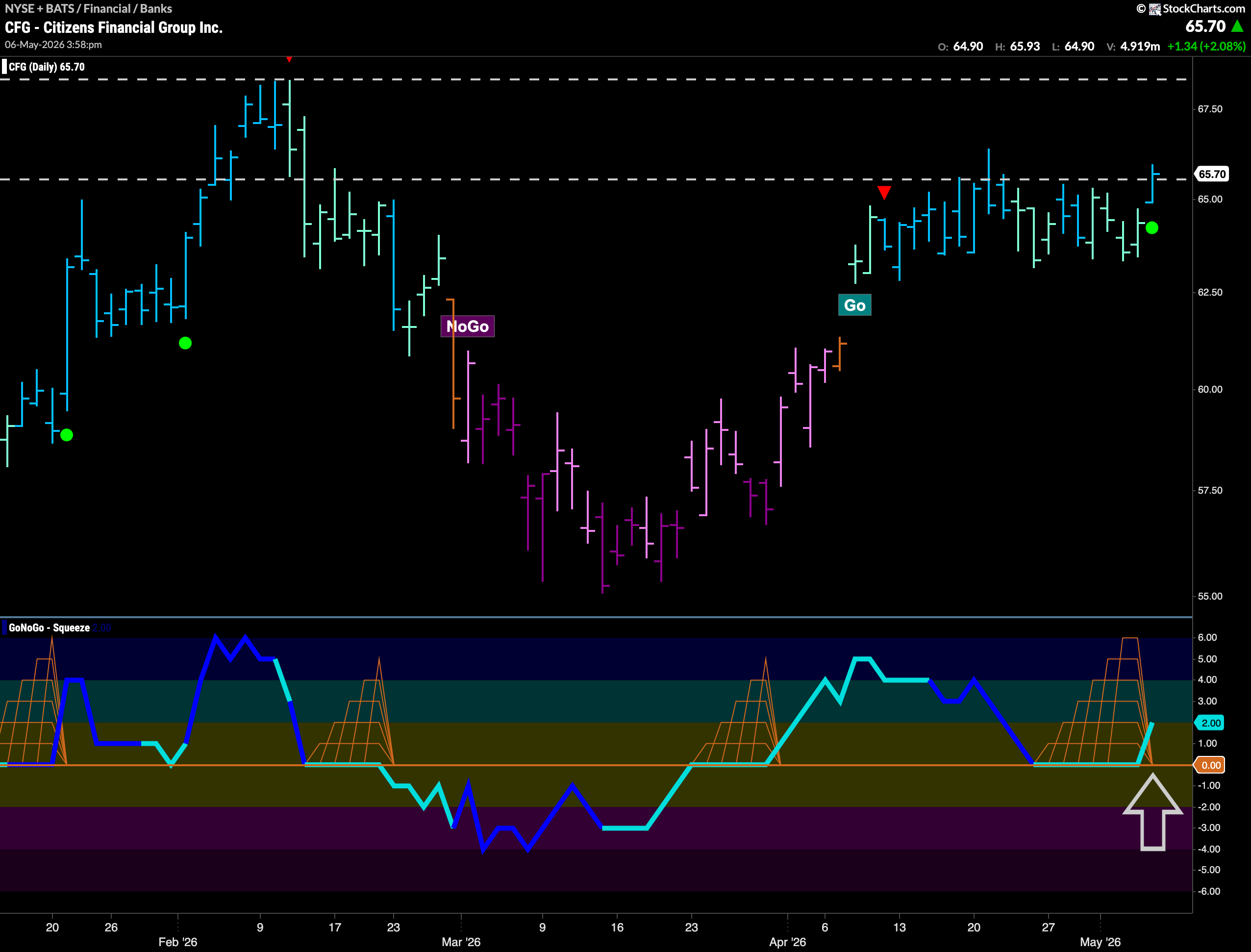Click the change value +1.34 (+2.08%)

(x=1206, y=47)
